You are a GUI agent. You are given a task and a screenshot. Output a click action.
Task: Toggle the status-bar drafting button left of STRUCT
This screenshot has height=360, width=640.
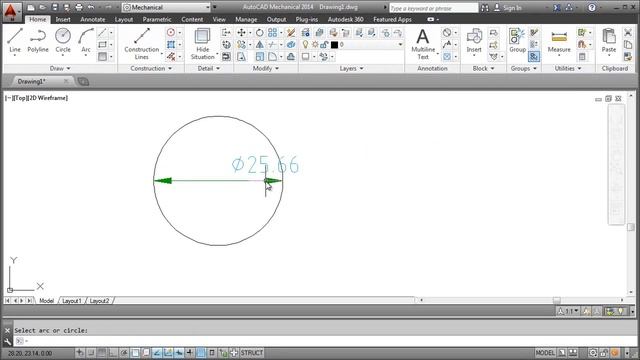pos(234,353)
